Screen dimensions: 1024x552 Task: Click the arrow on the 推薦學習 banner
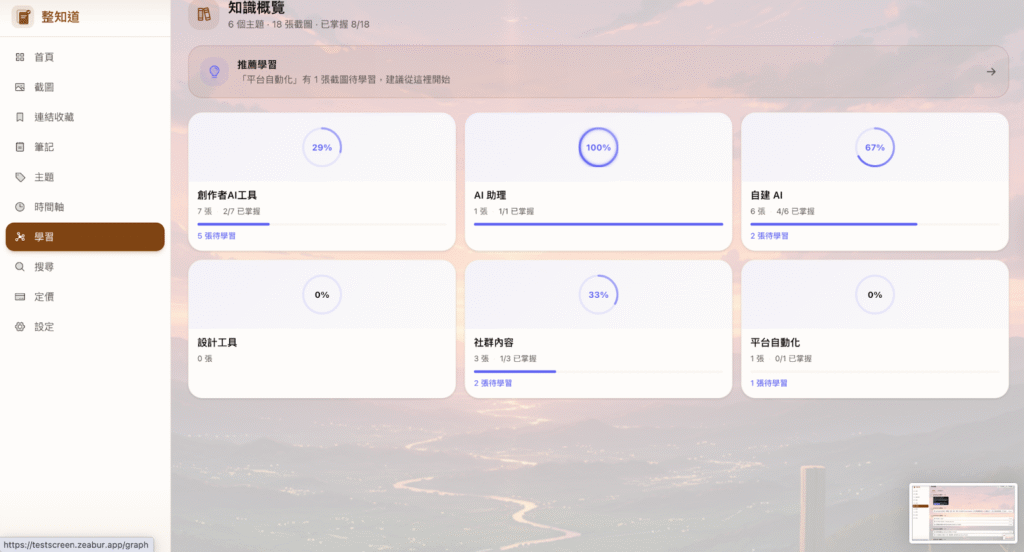coord(991,72)
